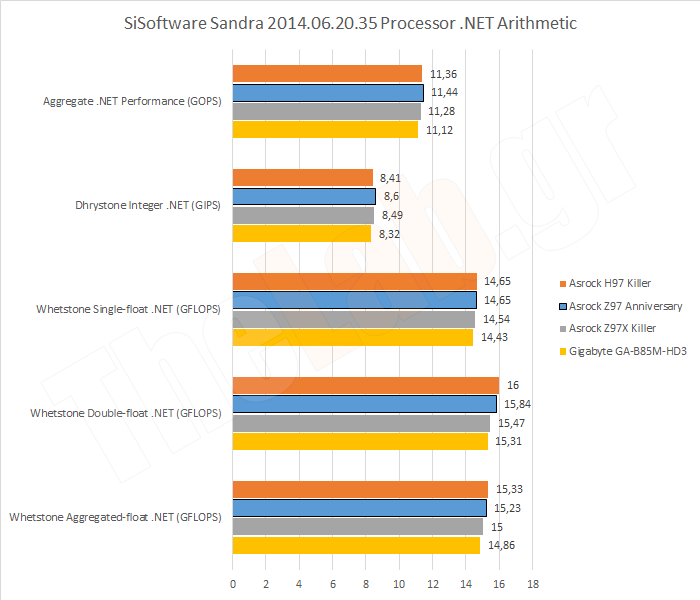Select the blue bar valued 15,84
Screen dimensions: 700x600
[x=364, y=404]
